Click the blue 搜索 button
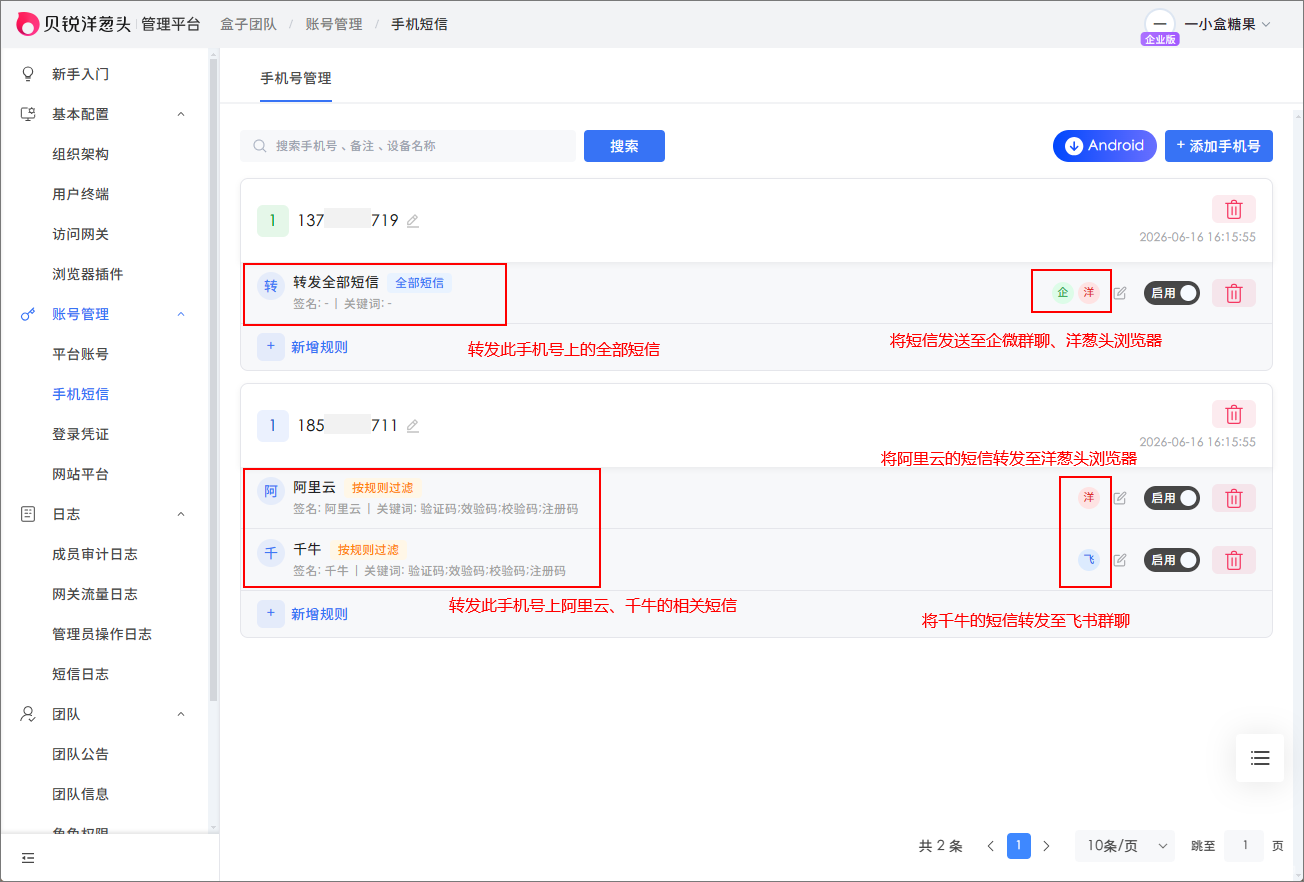The height and width of the screenshot is (882, 1304). (x=624, y=146)
